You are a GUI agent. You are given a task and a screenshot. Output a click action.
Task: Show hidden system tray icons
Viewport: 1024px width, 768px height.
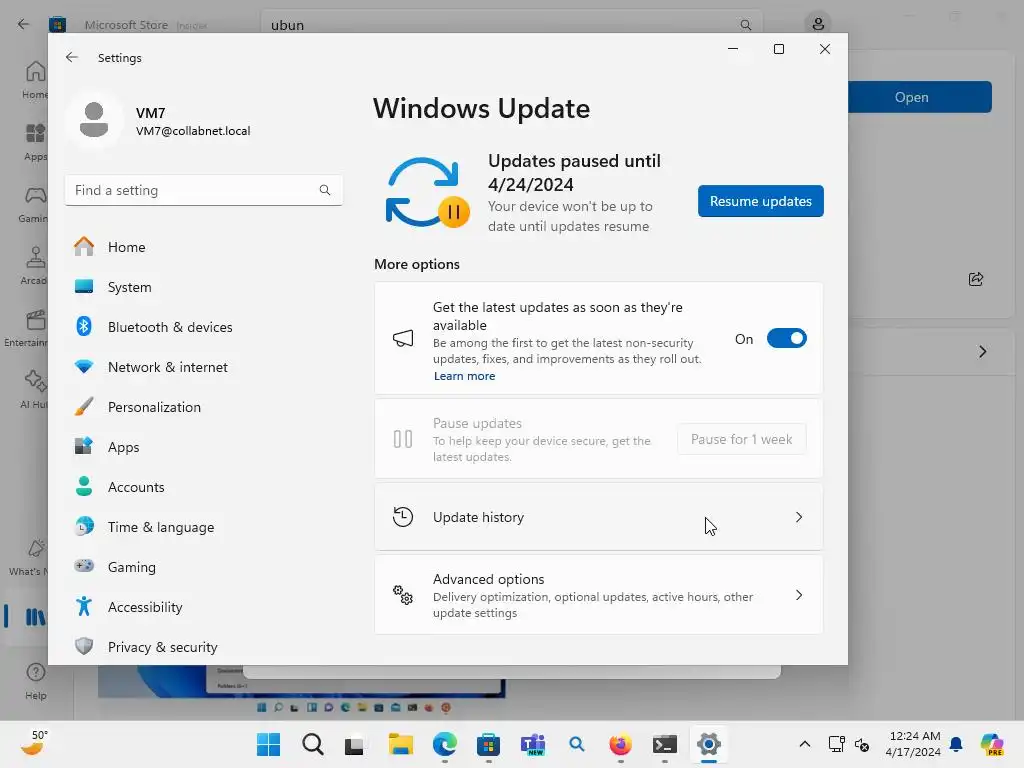click(x=805, y=744)
